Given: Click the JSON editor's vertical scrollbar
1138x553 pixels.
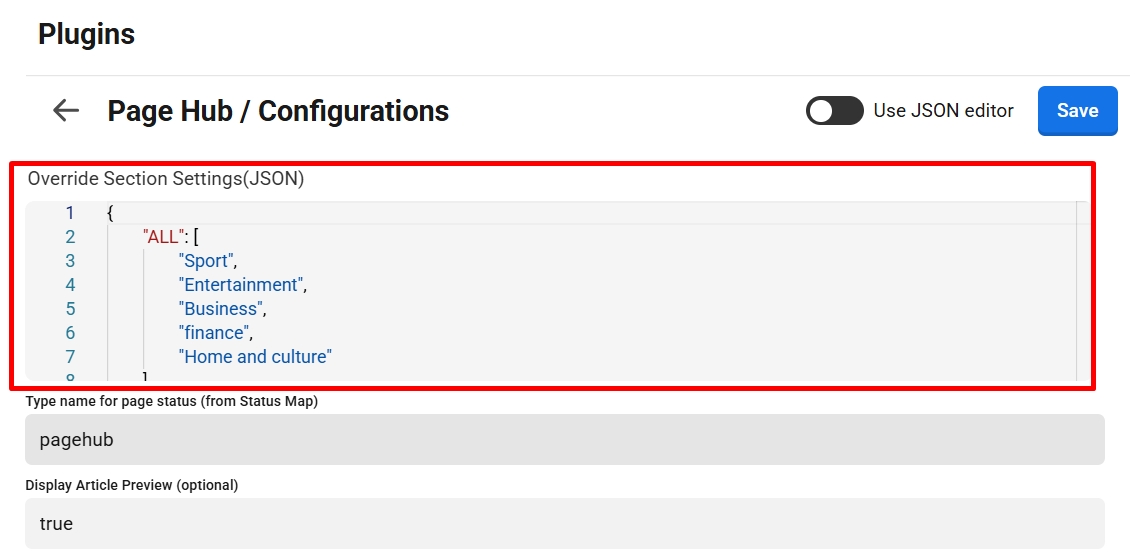Looking at the screenshot, I should coord(1082,290).
